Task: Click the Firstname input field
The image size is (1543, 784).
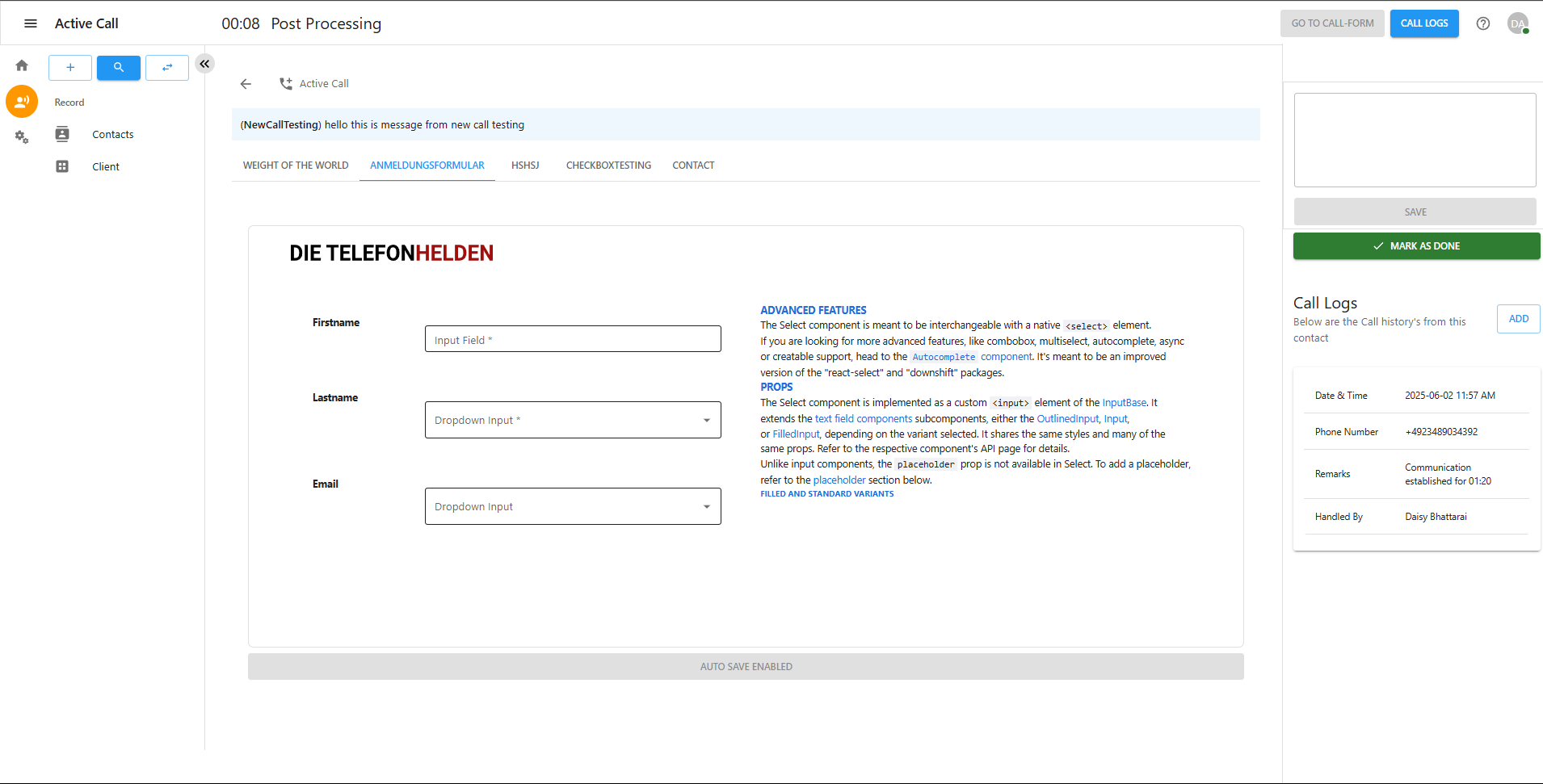Action: click(573, 339)
